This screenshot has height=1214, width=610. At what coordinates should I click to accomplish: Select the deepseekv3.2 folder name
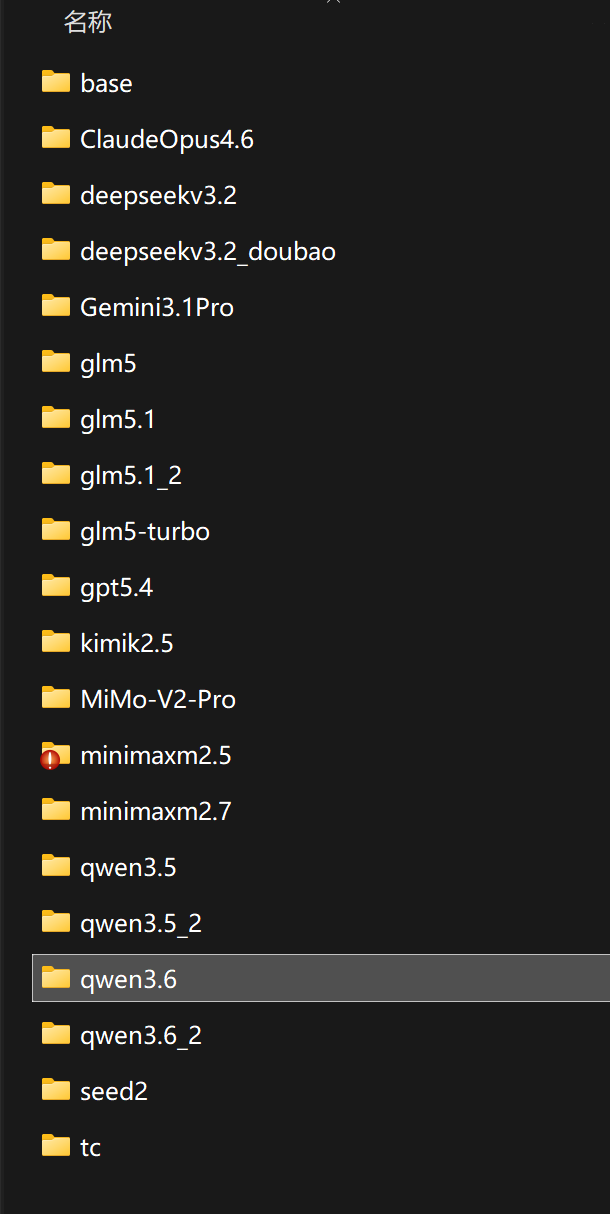point(158,195)
